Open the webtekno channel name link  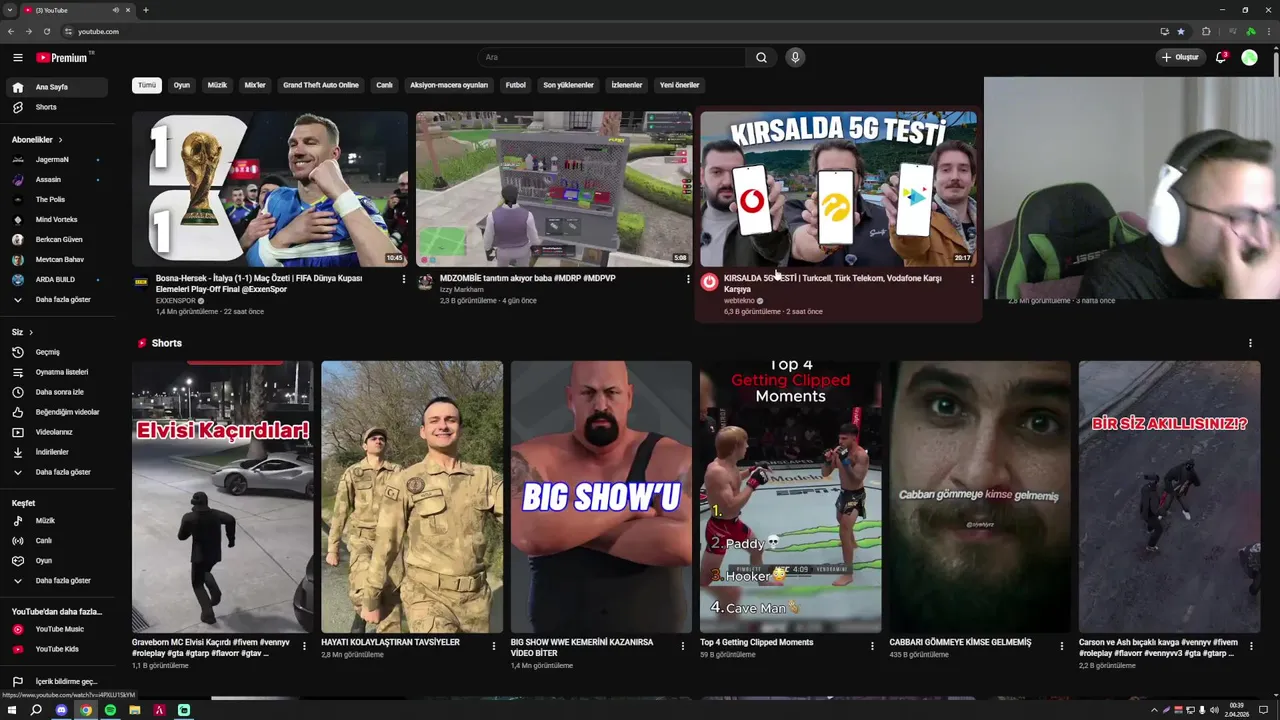pyautogui.click(x=739, y=301)
